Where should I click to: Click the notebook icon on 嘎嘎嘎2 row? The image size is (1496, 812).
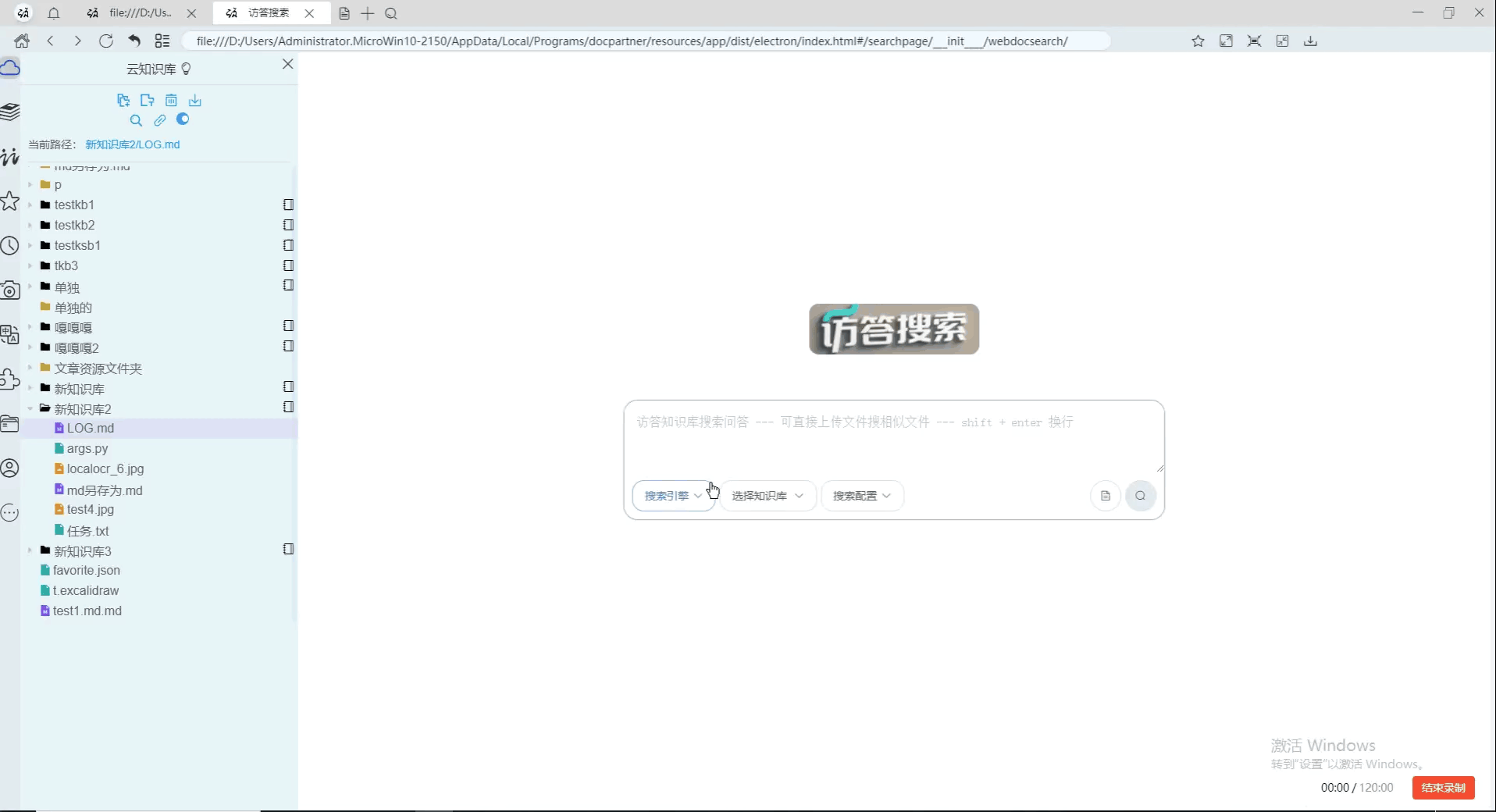coord(288,346)
